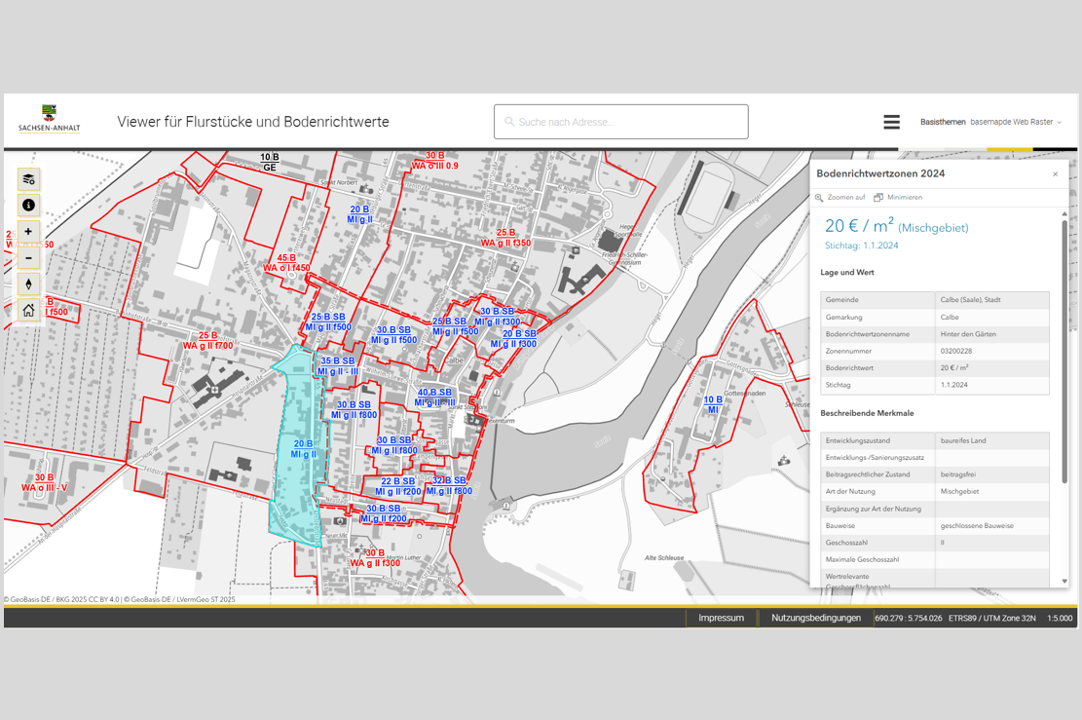Open the layer list tool

pos(28,179)
